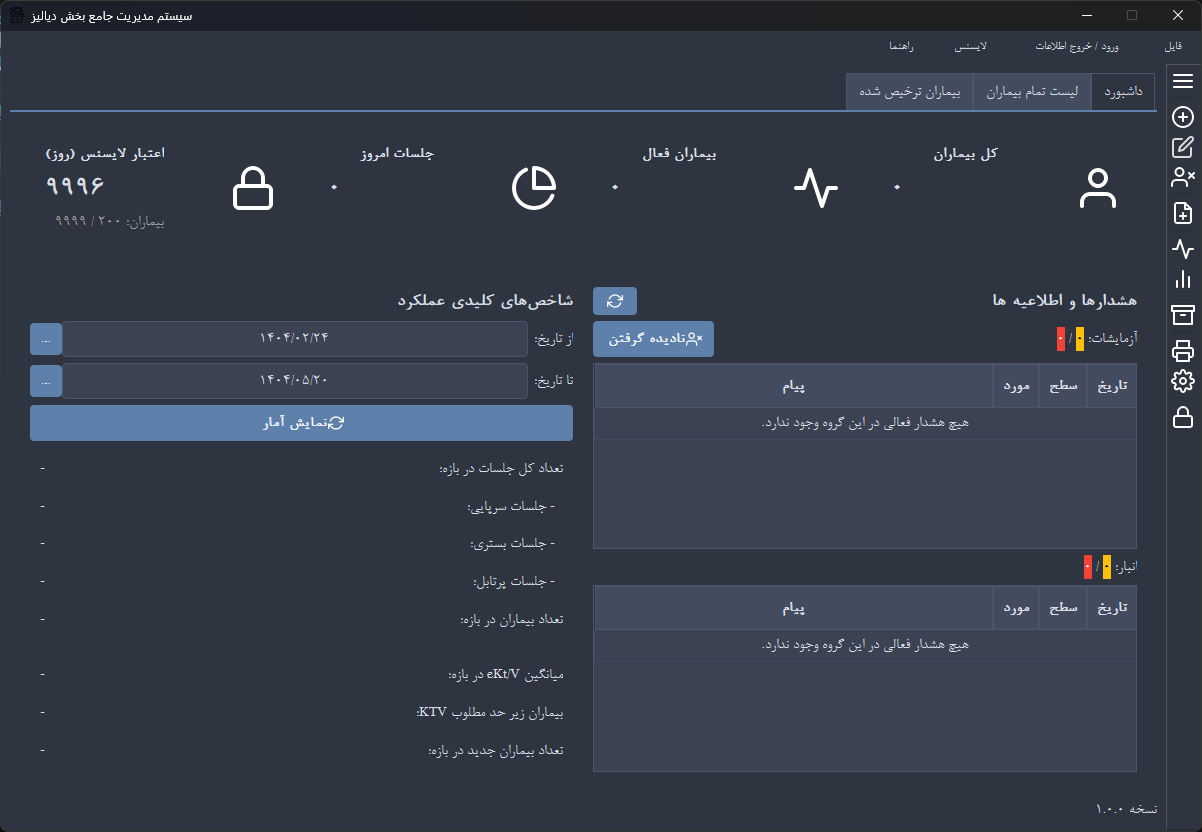Click the printer icon in the sidebar
This screenshot has height=832, width=1202.
click(1183, 350)
